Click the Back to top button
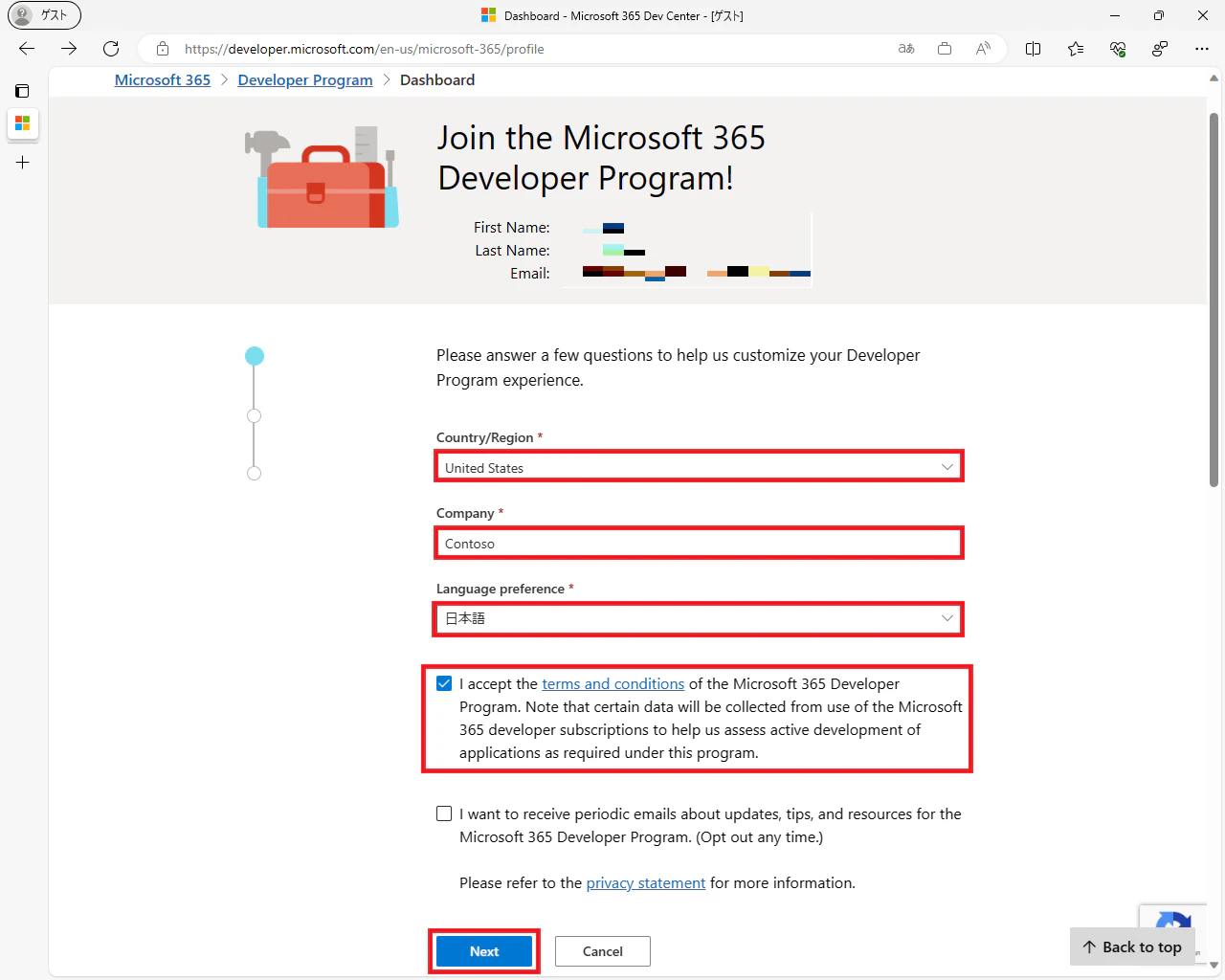1225x980 pixels. pyautogui.click(x=1132, y=947)
